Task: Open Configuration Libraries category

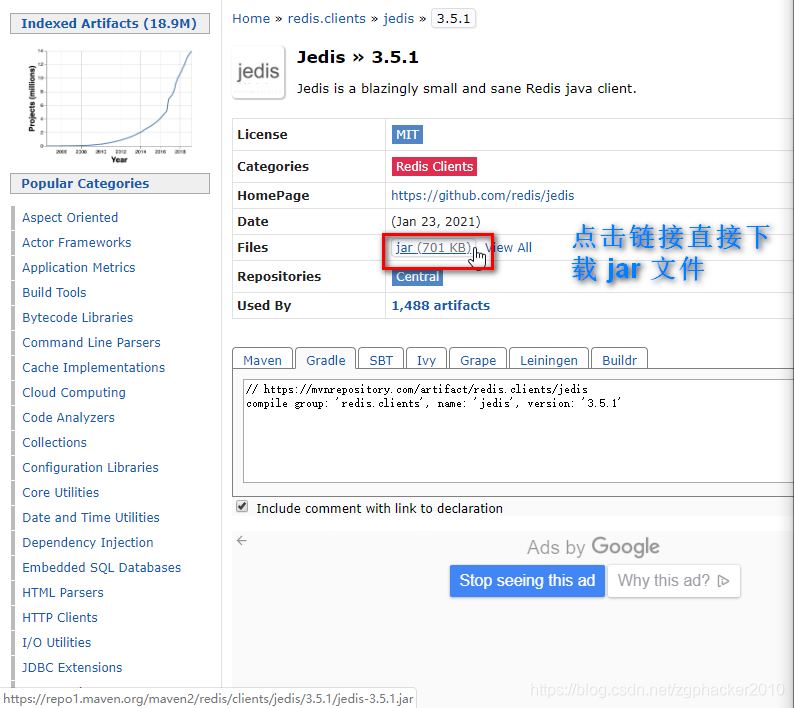Action: [x=90, y=467]
